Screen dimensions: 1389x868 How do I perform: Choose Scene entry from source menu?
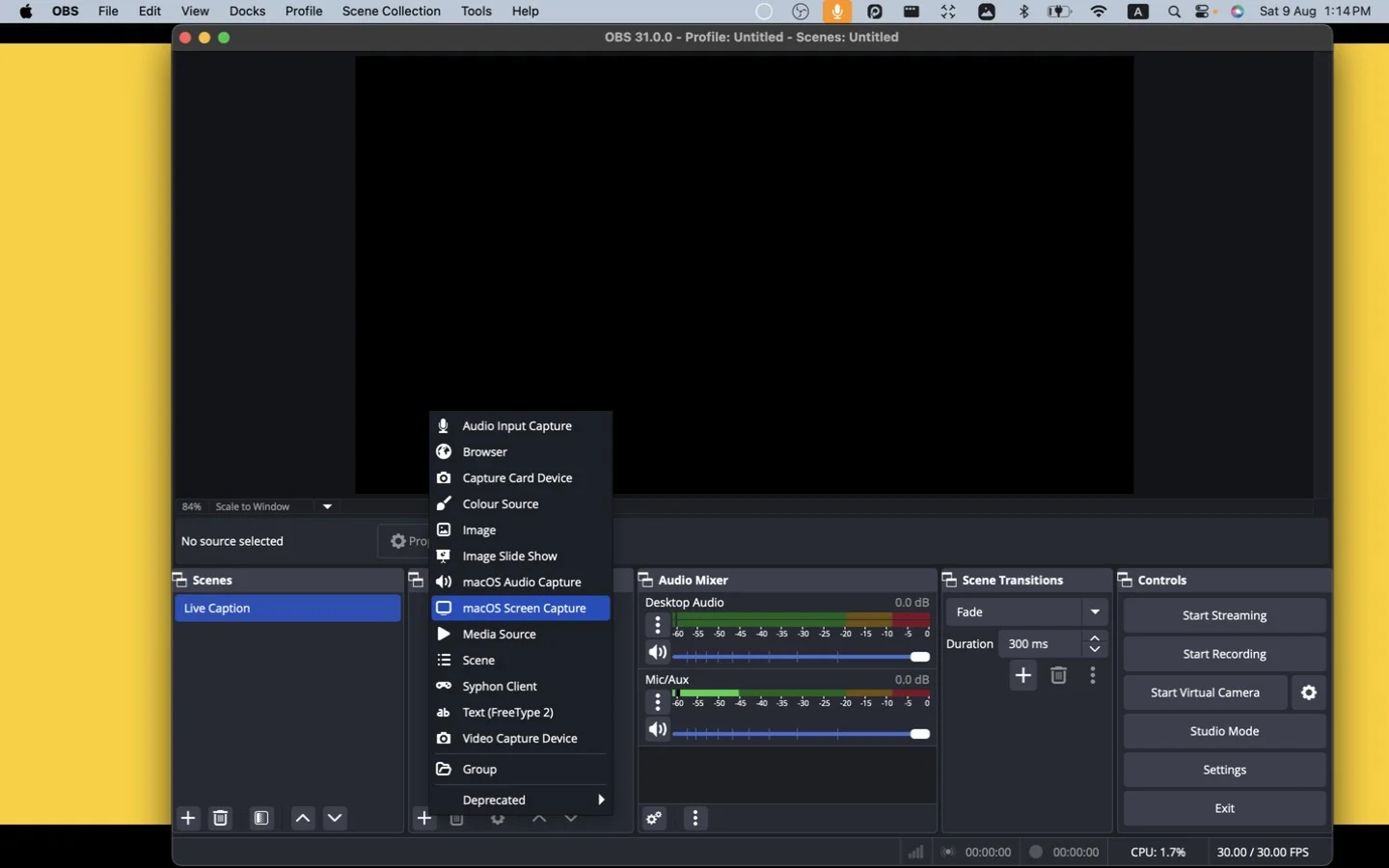tap(521, 661)
